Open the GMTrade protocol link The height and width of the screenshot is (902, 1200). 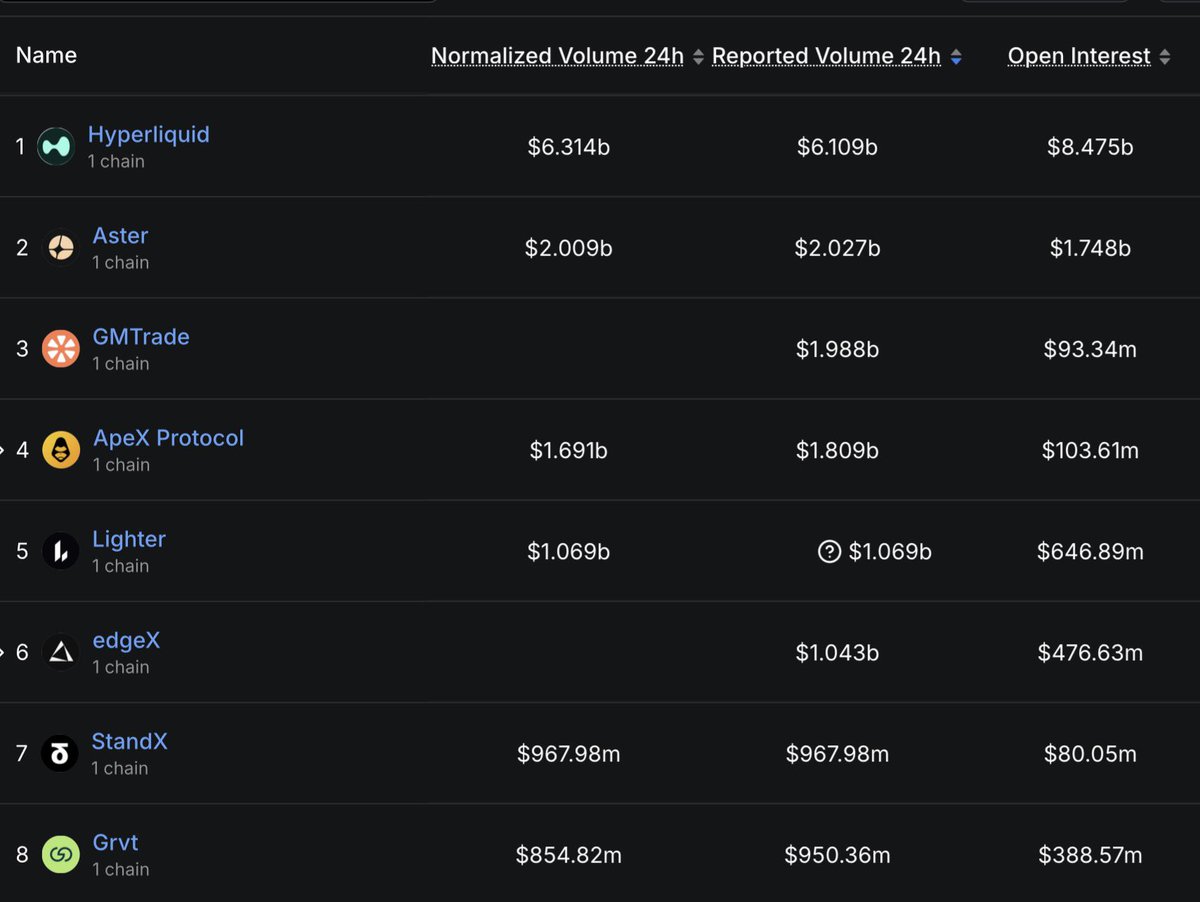click(x=141, y=337)
